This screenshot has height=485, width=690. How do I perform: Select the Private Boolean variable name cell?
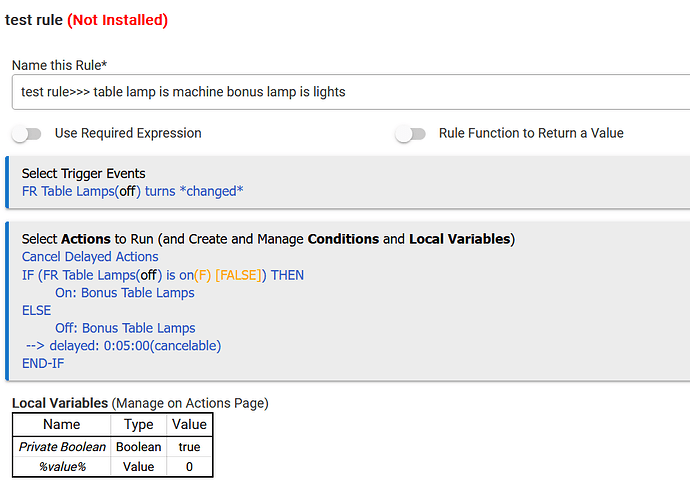coord(61,447)
